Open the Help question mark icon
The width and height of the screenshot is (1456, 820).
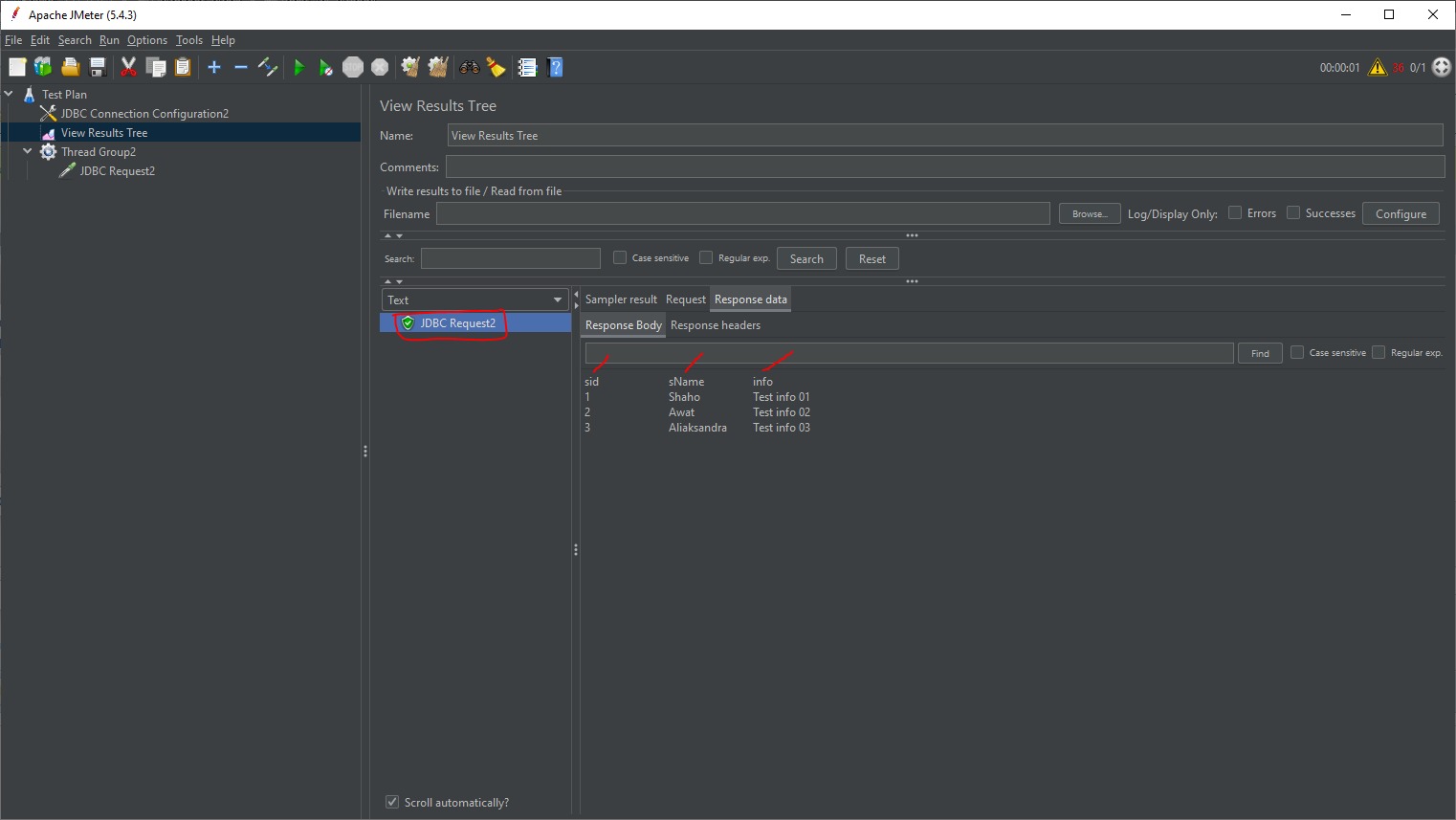click(555, 67)
